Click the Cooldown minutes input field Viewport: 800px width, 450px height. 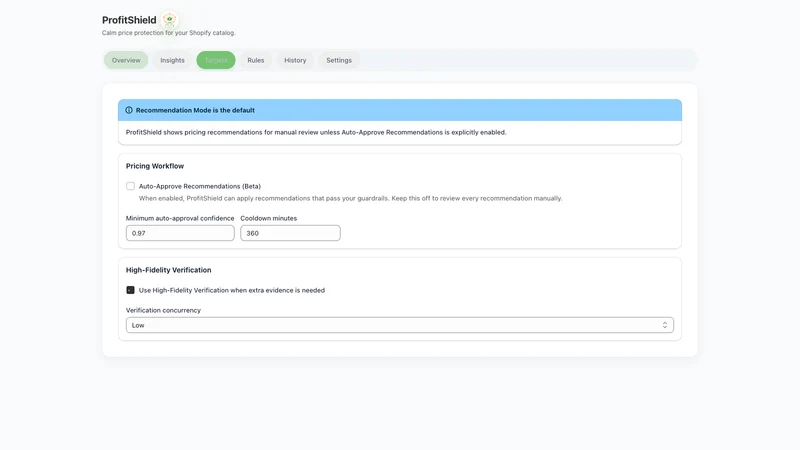[290, 233]
